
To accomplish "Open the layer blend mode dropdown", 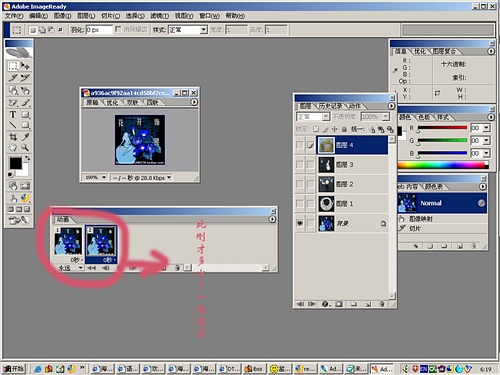I will point(326,117).
